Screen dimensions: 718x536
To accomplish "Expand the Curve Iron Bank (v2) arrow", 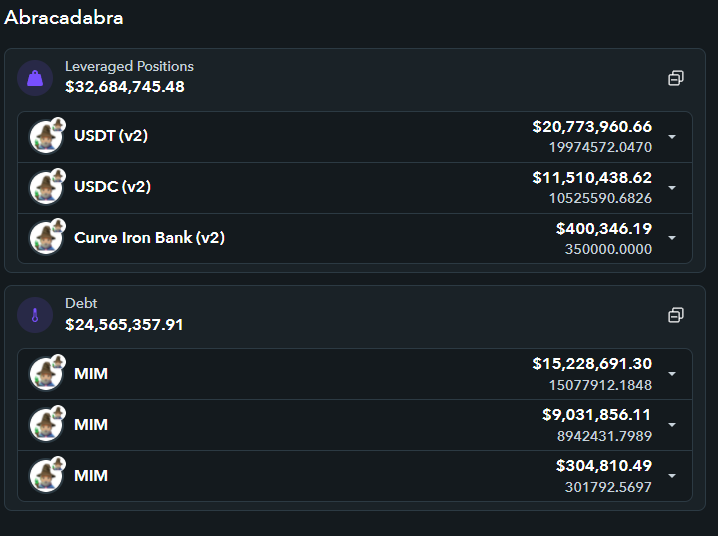I will coord(672,238).
